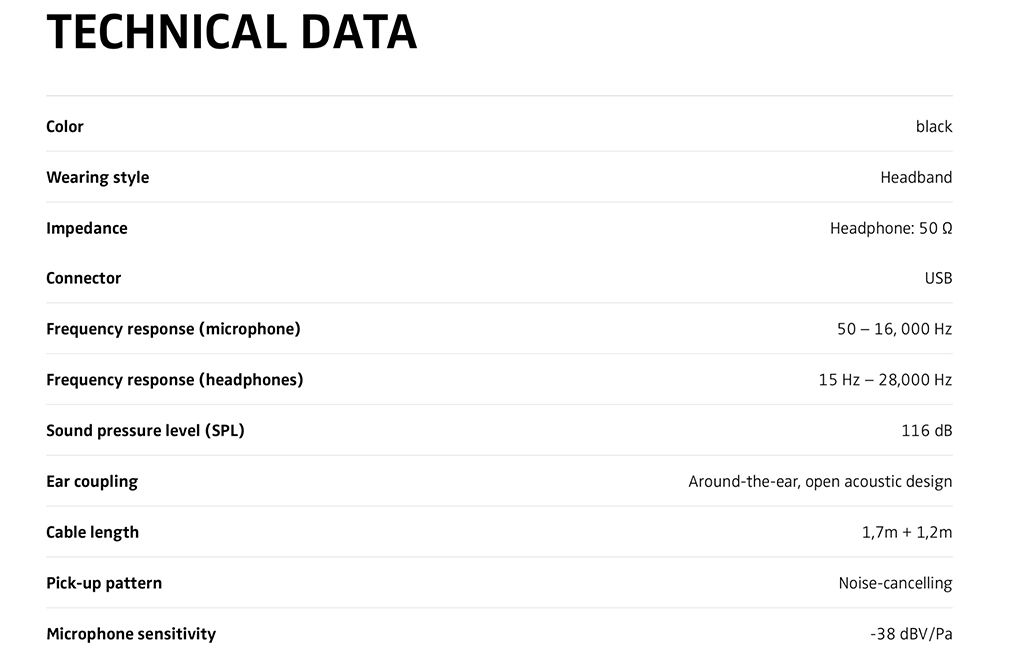Viewport: 1024px width, 656px height.
Task: Click the '1,7m + 1,2m' cable length
Action: click(907, 533)
